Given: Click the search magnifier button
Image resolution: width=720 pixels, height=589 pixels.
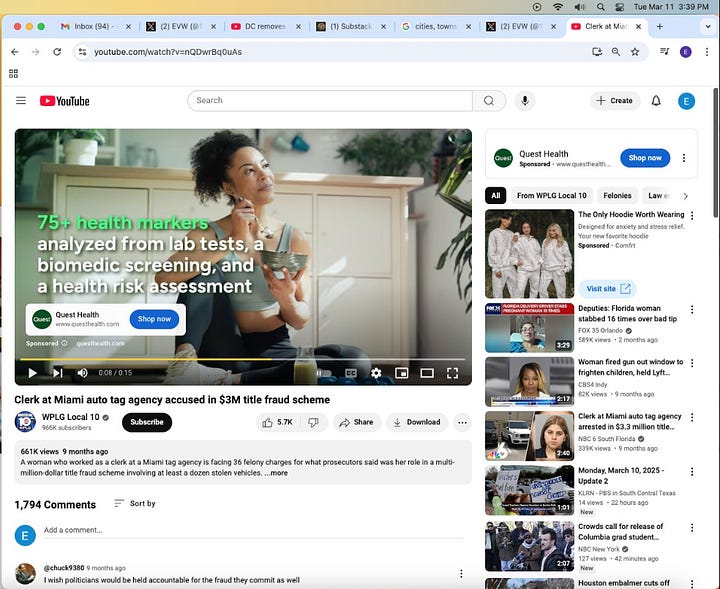Looking at the screenshot, I should coord(489,101).
